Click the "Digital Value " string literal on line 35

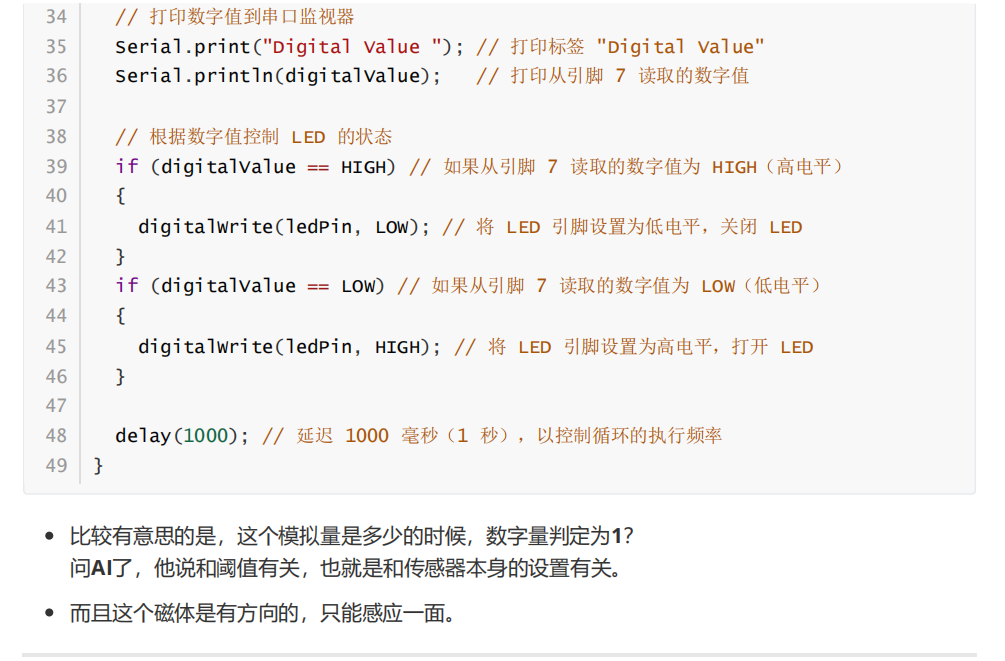tap(357, 47)
